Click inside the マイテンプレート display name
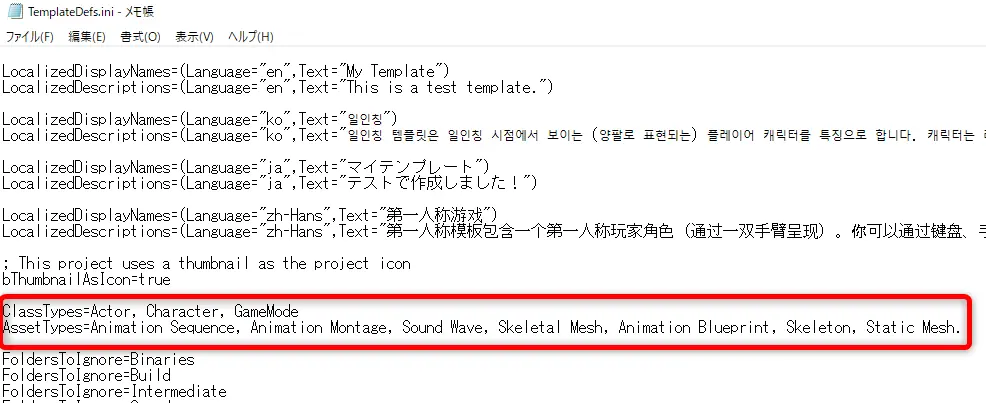The image size is (986, 403). 413,167
